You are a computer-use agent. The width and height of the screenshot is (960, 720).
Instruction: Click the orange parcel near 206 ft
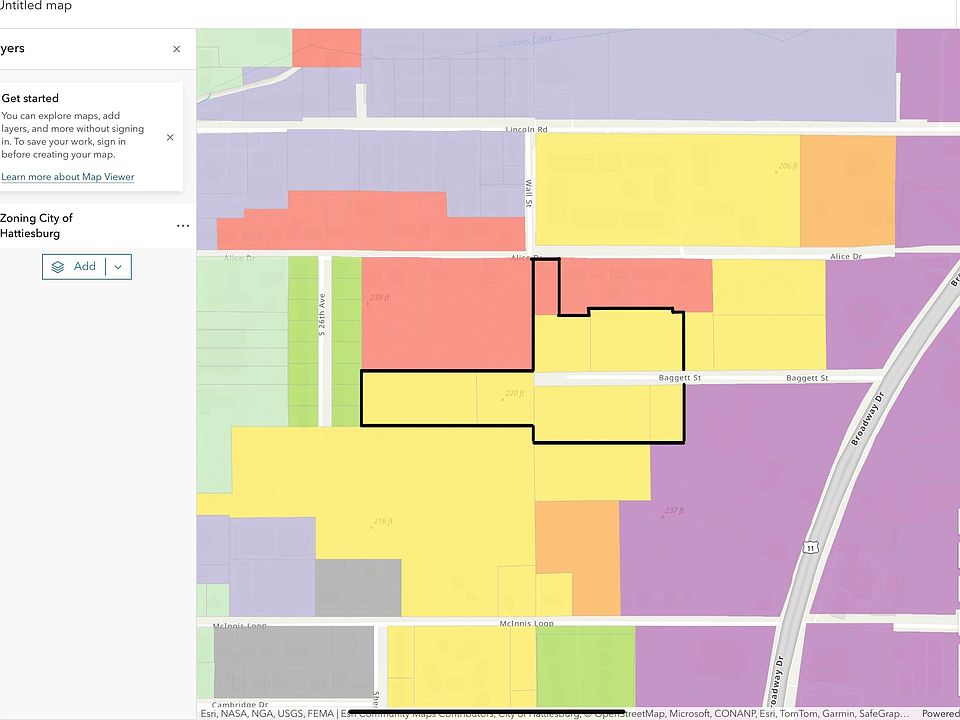[847, 191]
